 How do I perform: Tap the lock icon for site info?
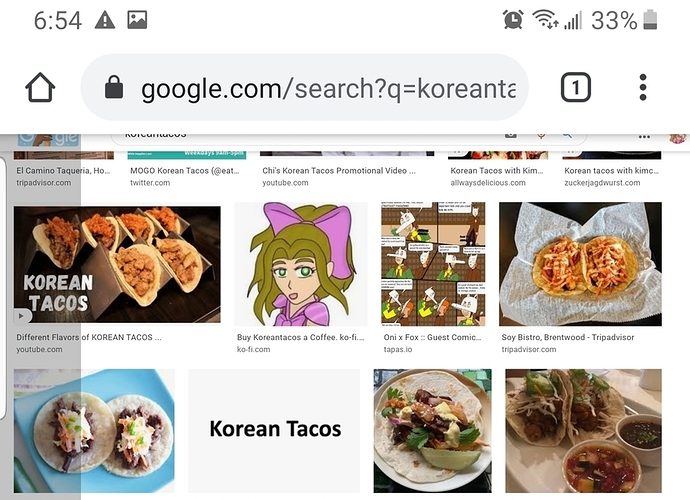click(x=114, y=88)
